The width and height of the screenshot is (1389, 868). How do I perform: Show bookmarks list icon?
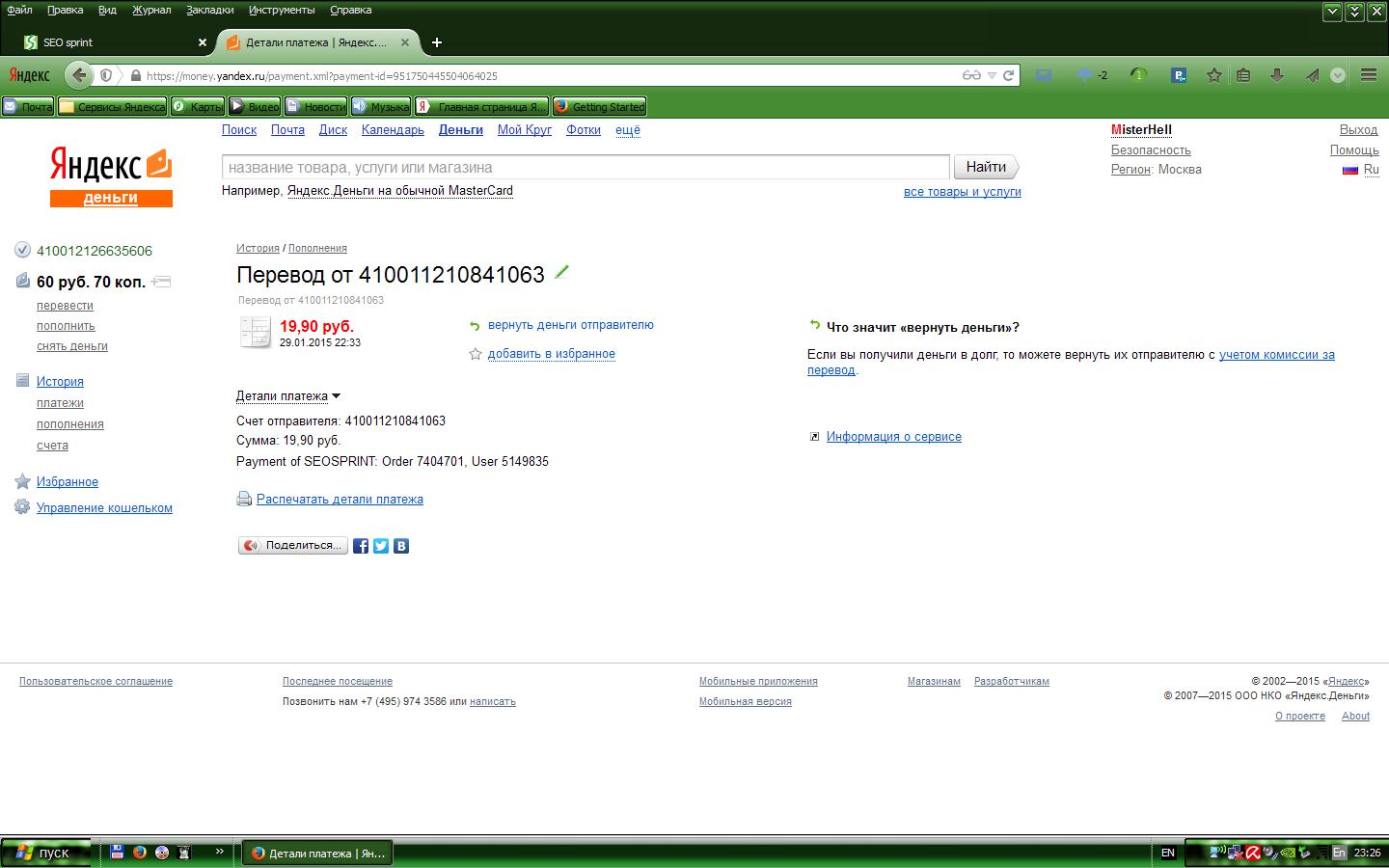click(x=1244, y=75)
